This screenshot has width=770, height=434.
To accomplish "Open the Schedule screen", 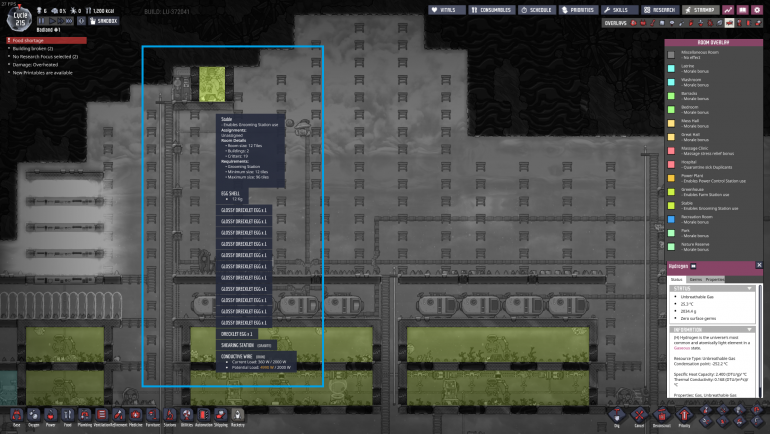I will [x=536, y=10].
